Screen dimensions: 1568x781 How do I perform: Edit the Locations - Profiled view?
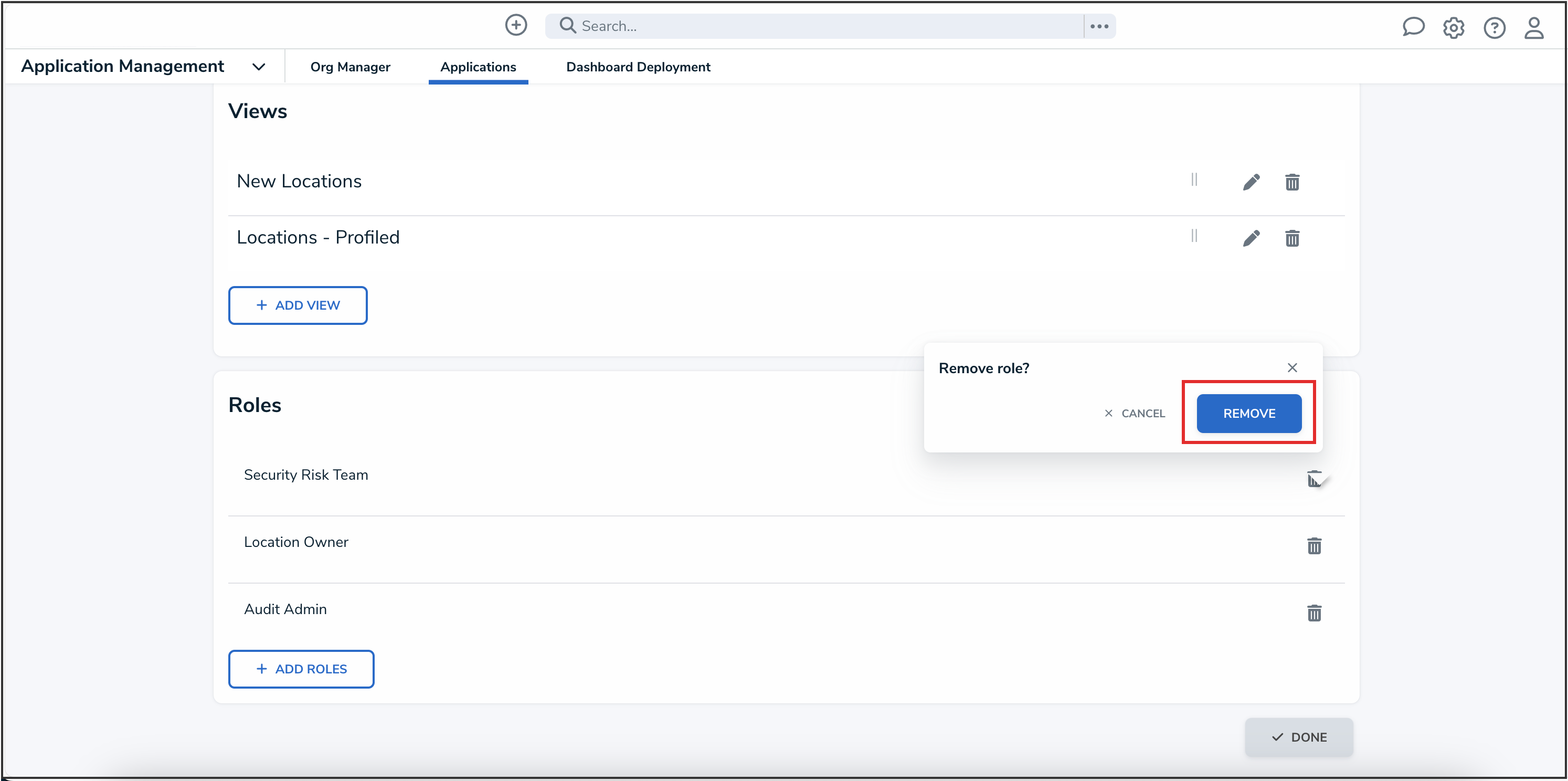click(x=1251, y=238)
